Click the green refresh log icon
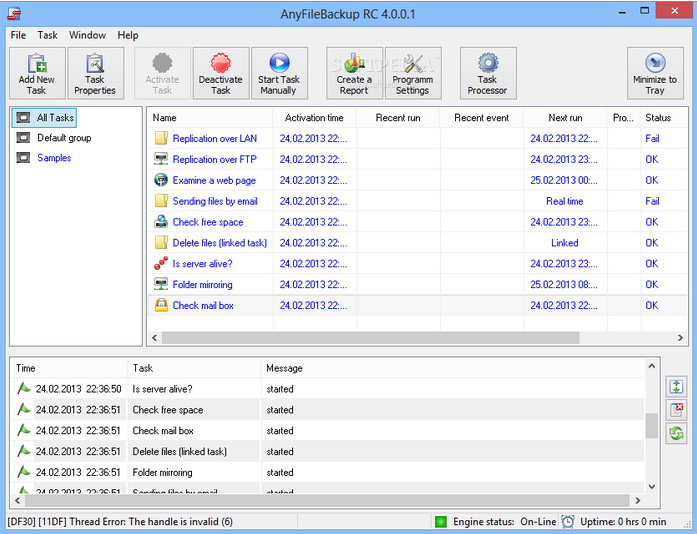 pos(676,434)
